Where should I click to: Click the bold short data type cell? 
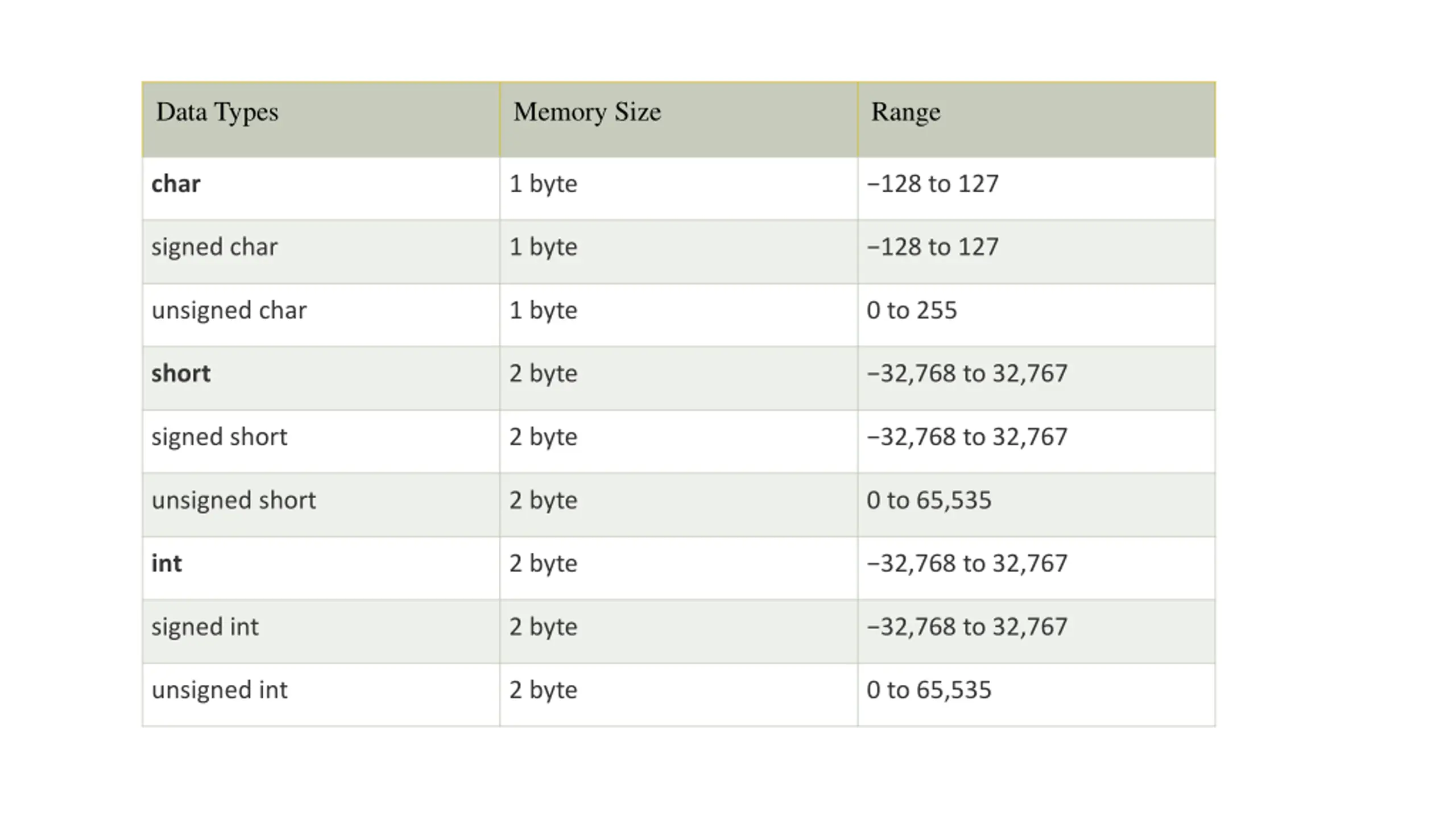point(321,378)
